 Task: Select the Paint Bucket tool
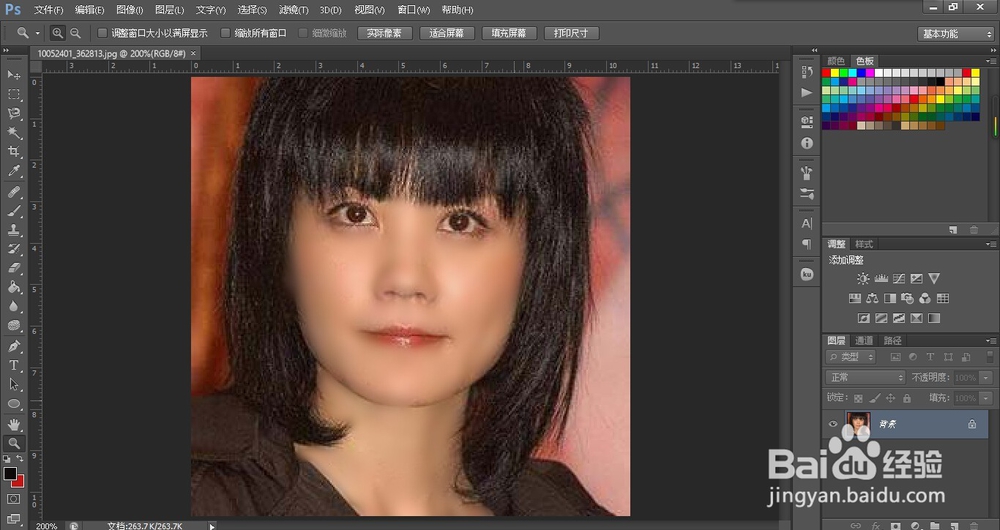13,288
